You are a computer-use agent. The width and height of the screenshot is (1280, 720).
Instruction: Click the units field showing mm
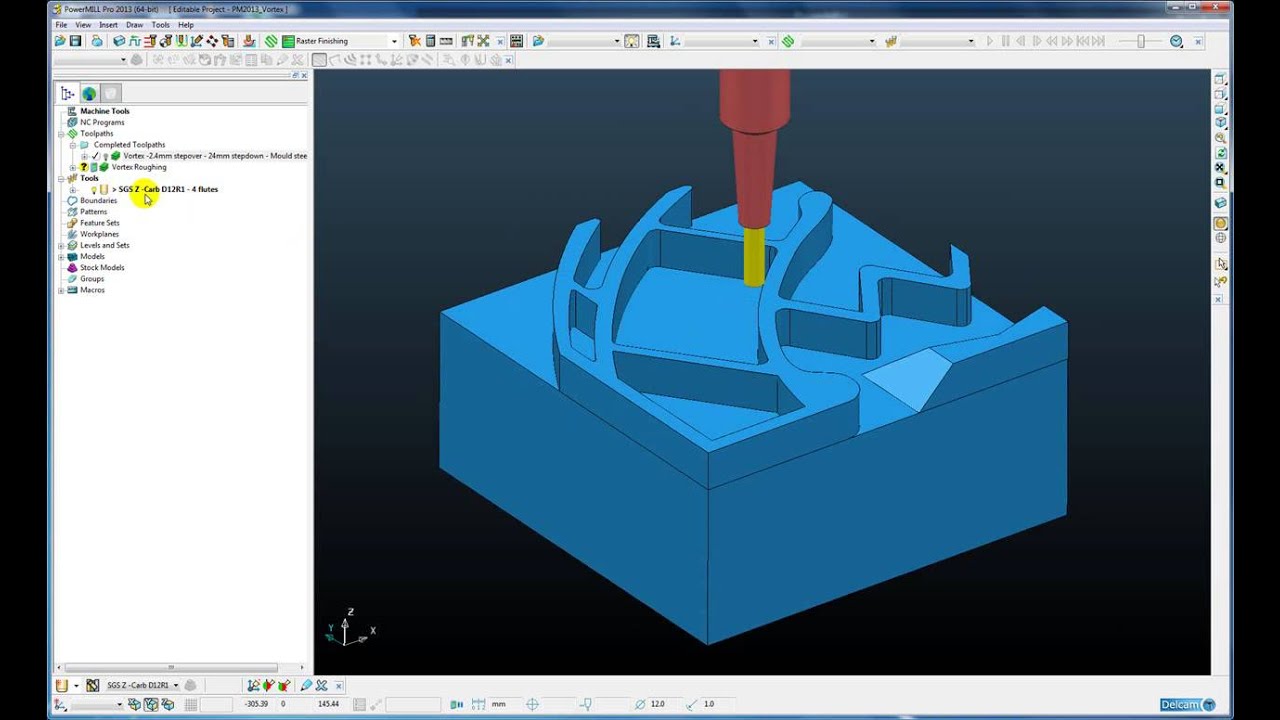(x=504, y=704)
